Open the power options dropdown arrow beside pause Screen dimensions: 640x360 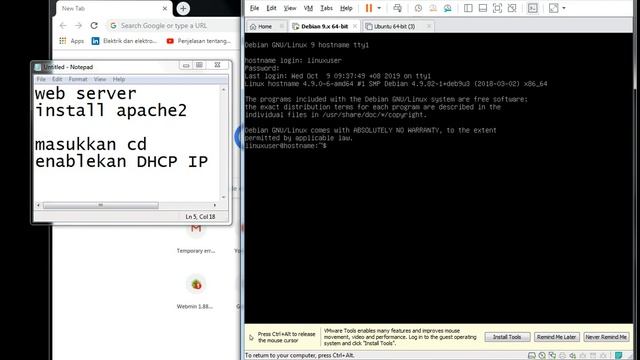[379, 8]
